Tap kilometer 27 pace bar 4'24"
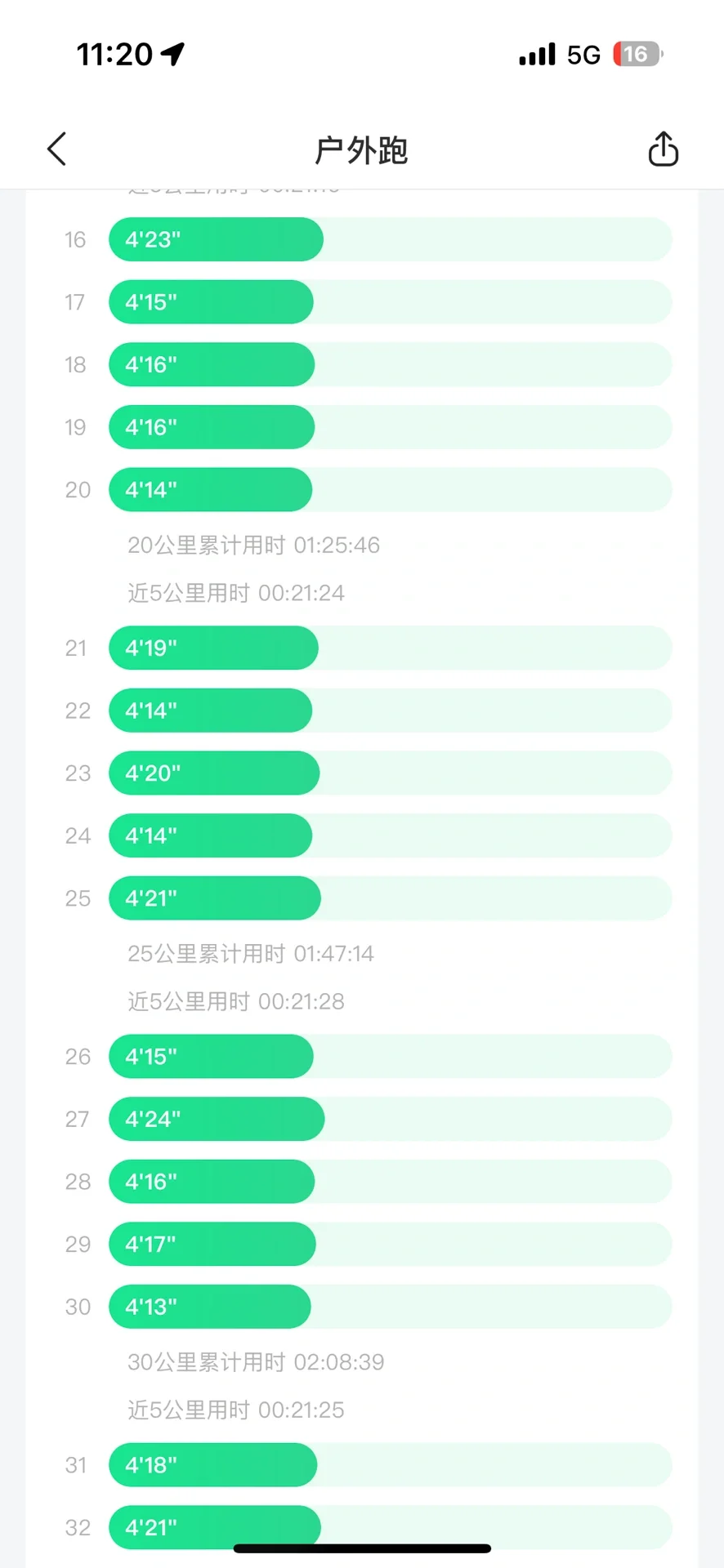 click(217, 1119)
